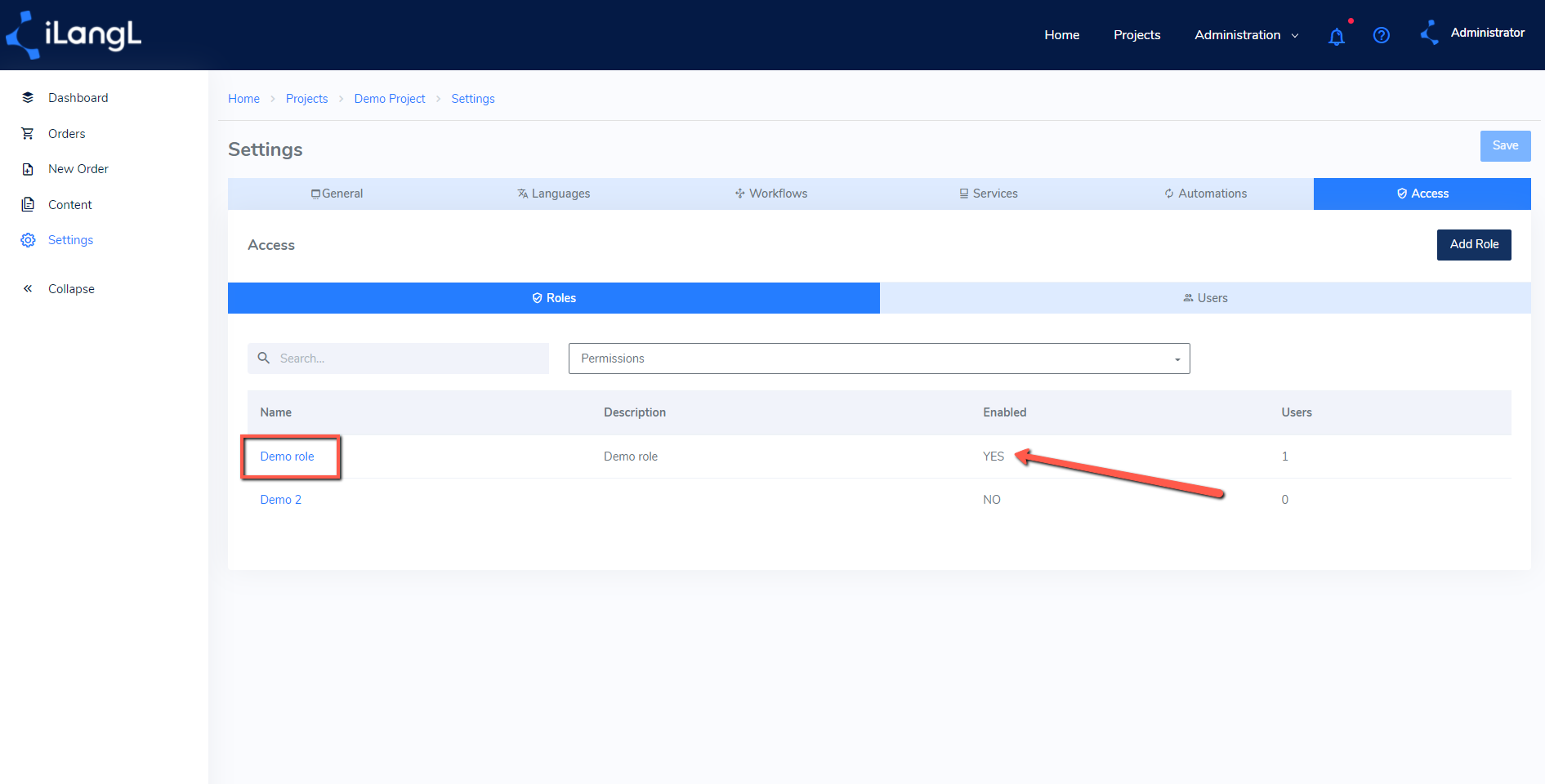Focus the Search roles input field
The image size is (1545, 784).
398,359
